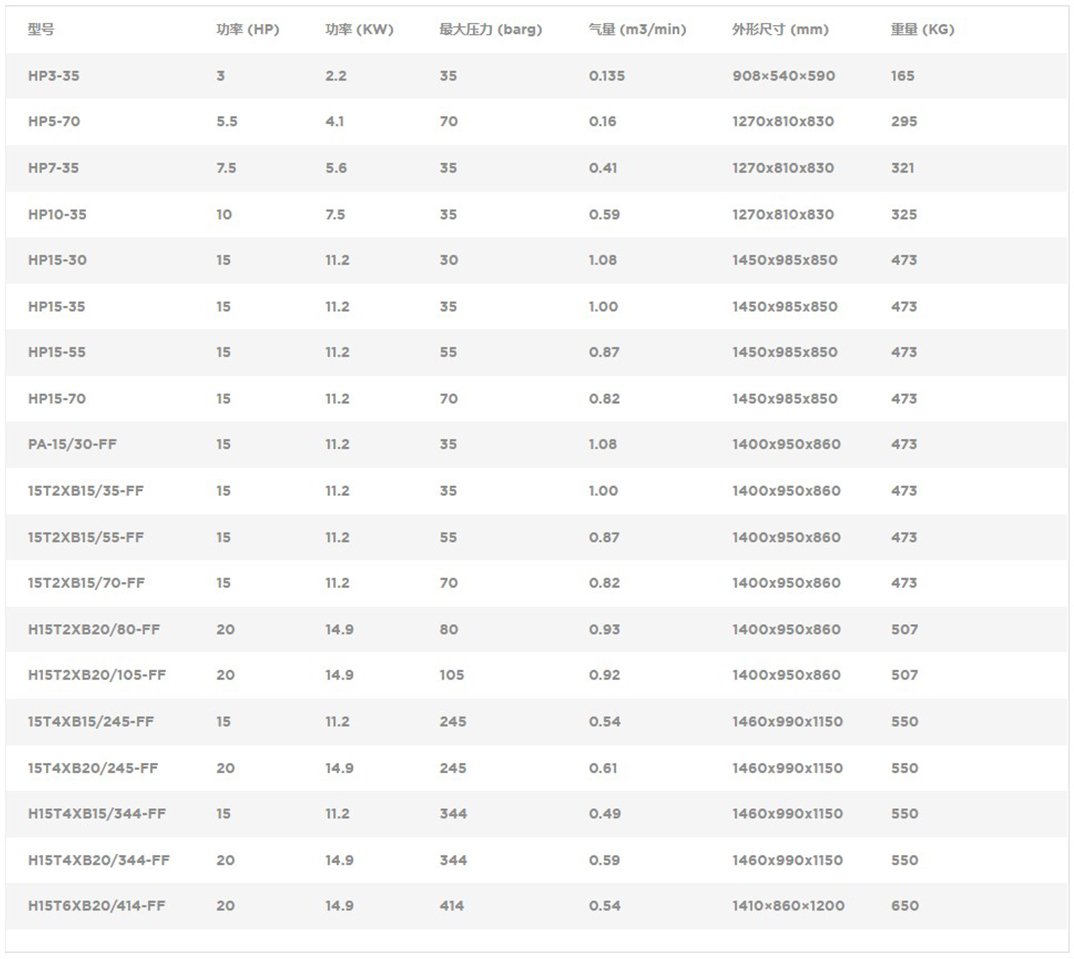Select the 最大压力 (barg) column header
Viewport: 1074px width, 959px height.
click(490, 30)
